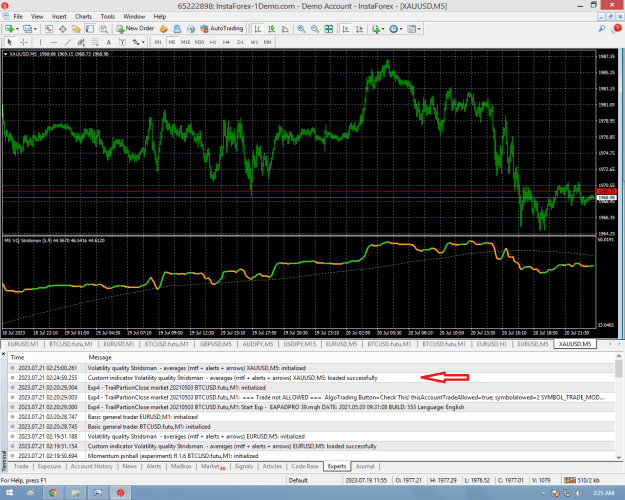
Task: Select the text label tool
Action: pyautogui.click(x=122, y=42)
